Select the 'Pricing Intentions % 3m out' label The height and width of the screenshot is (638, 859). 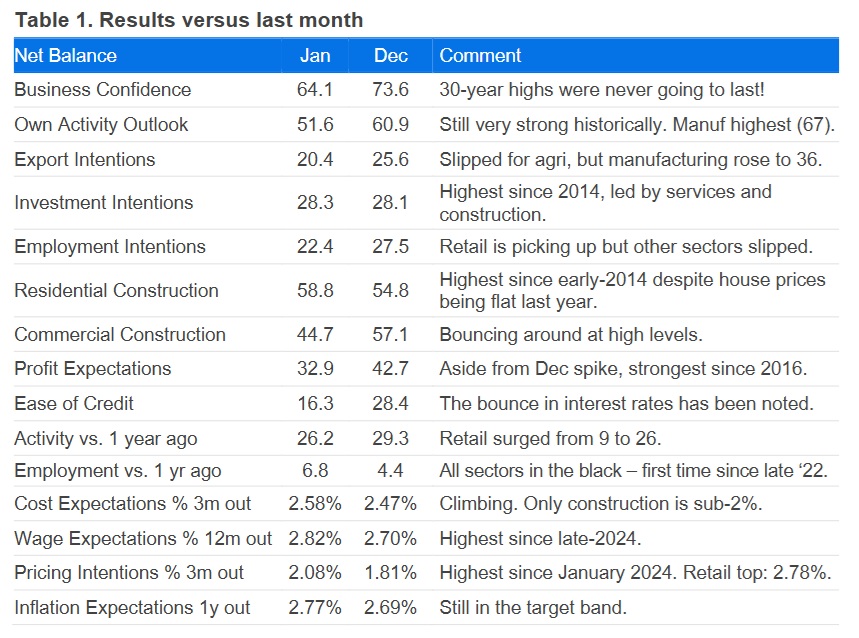tap(129, 573)
